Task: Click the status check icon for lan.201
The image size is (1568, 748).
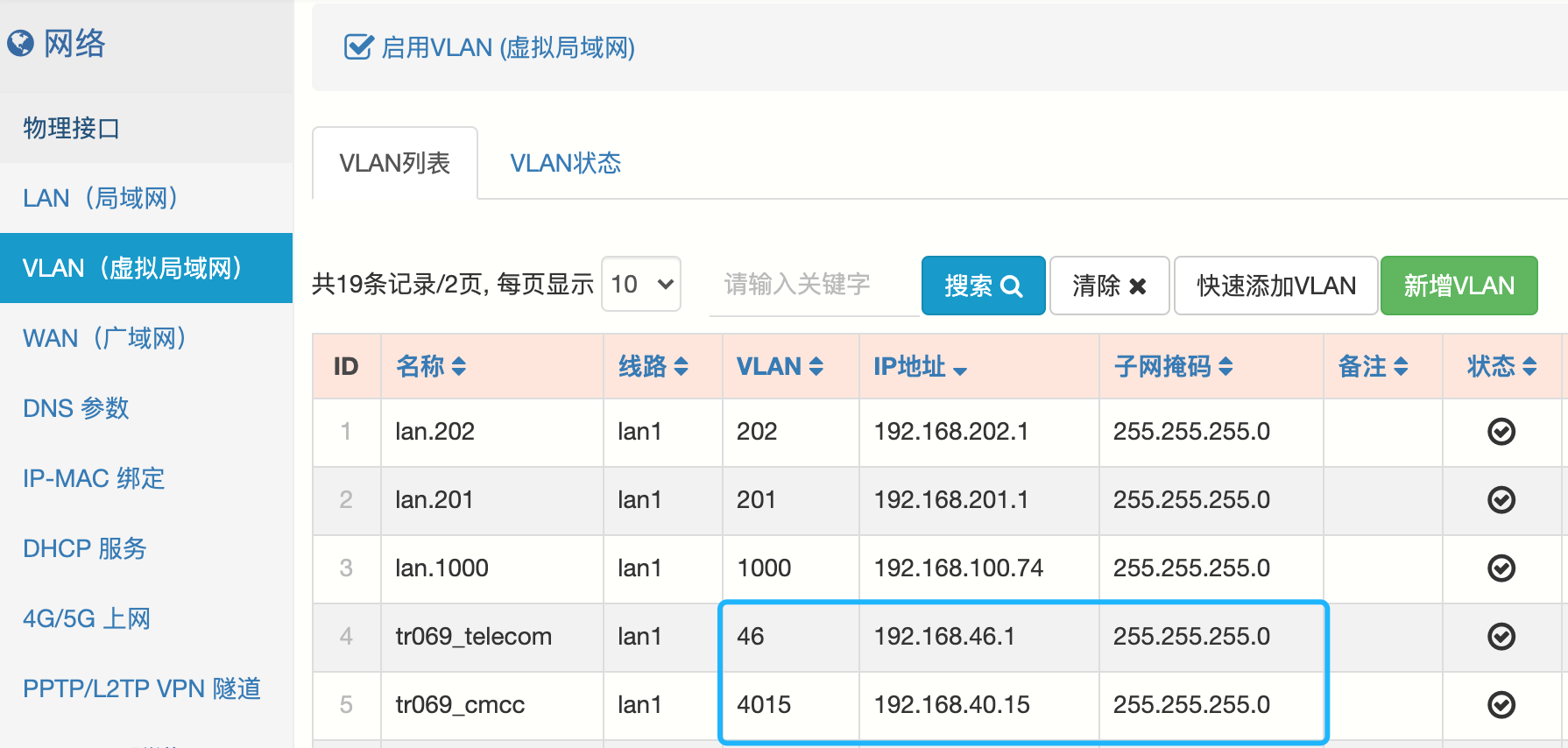Action: (1501, 500)
